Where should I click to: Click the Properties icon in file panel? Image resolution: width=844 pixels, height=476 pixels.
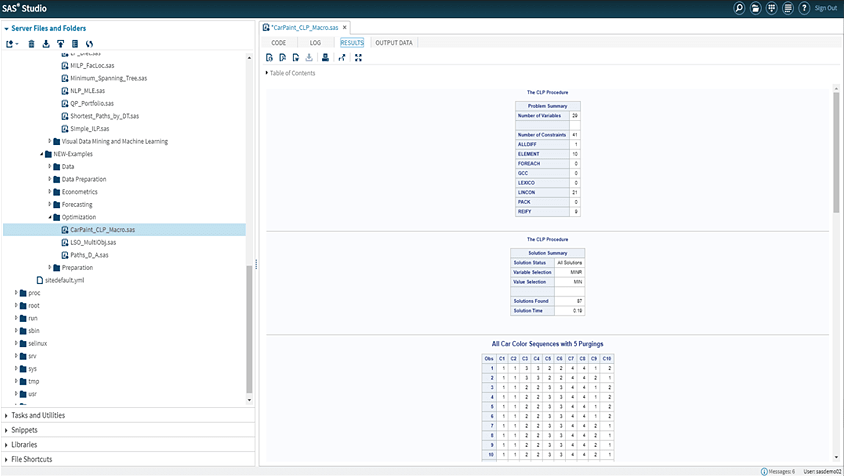75,44
